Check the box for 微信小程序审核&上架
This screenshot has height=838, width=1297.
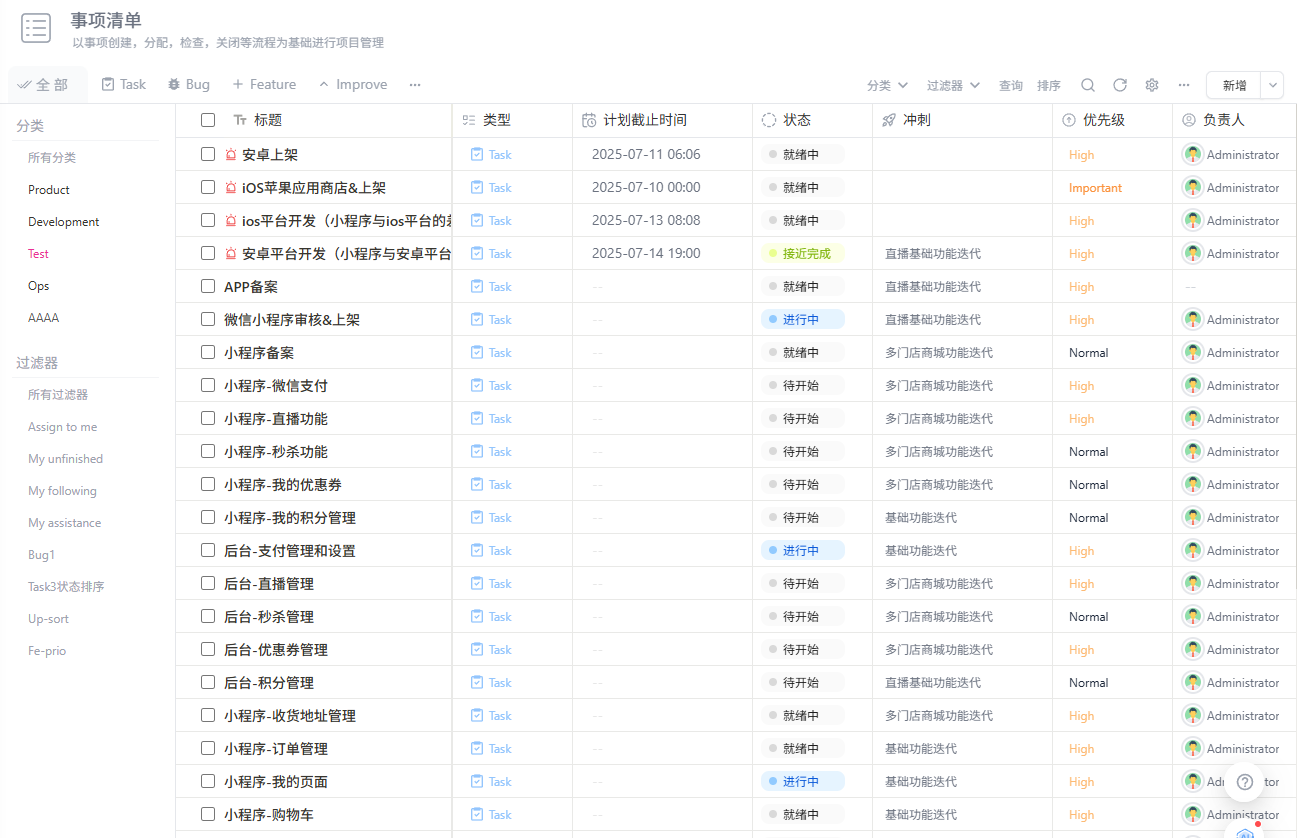208,320
